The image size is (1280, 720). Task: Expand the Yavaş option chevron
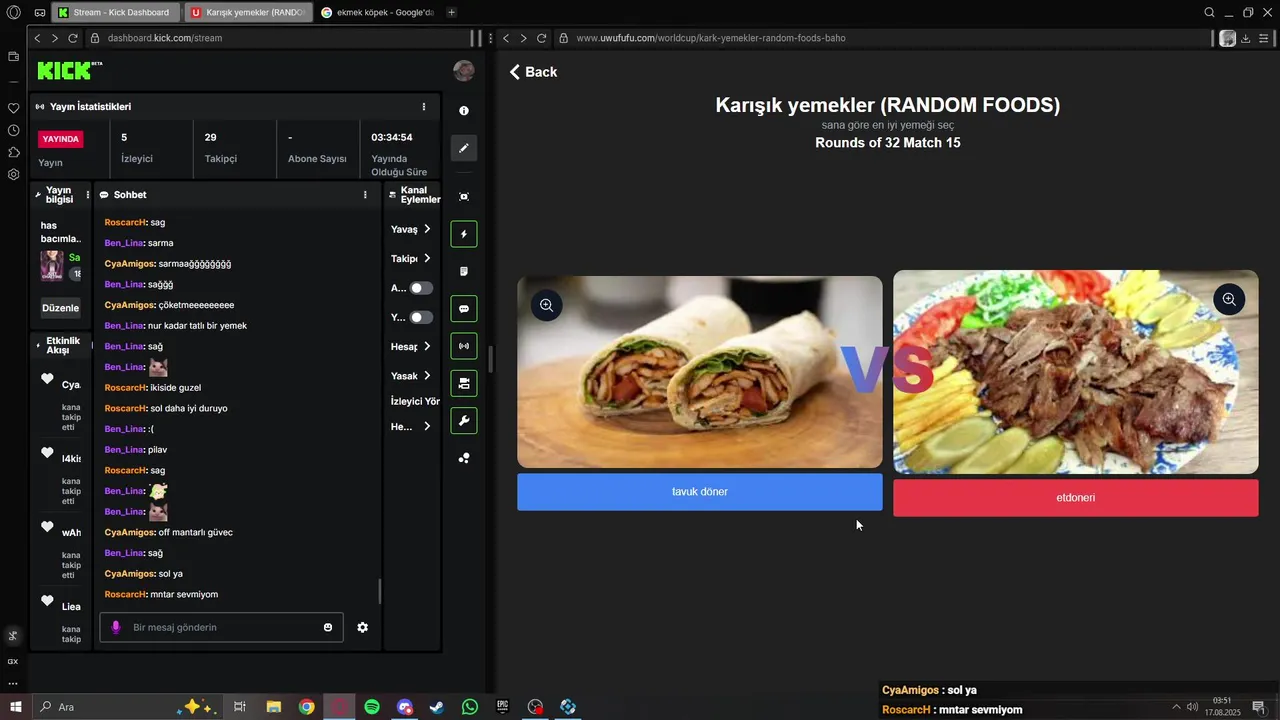[x=427, y=229]
